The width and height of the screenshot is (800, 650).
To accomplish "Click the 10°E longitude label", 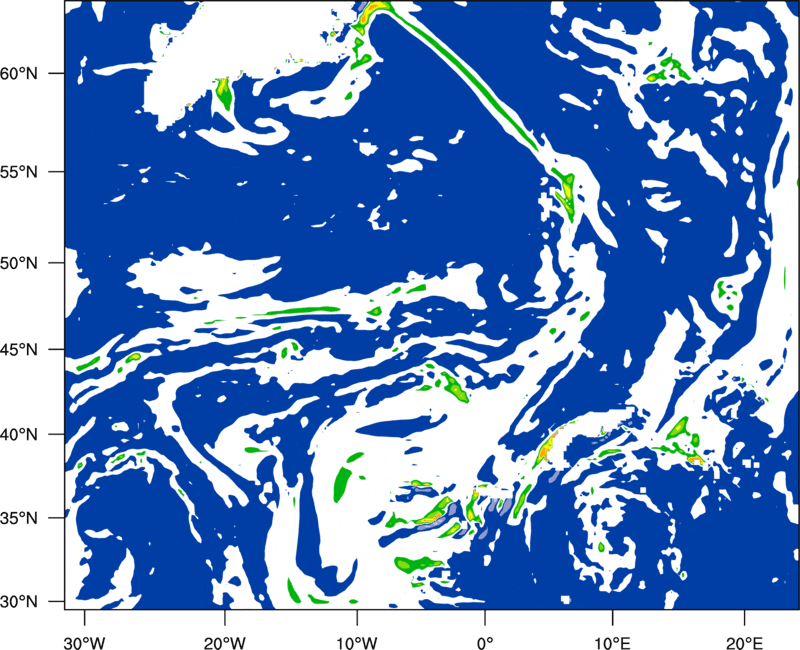I will point(612,643).
